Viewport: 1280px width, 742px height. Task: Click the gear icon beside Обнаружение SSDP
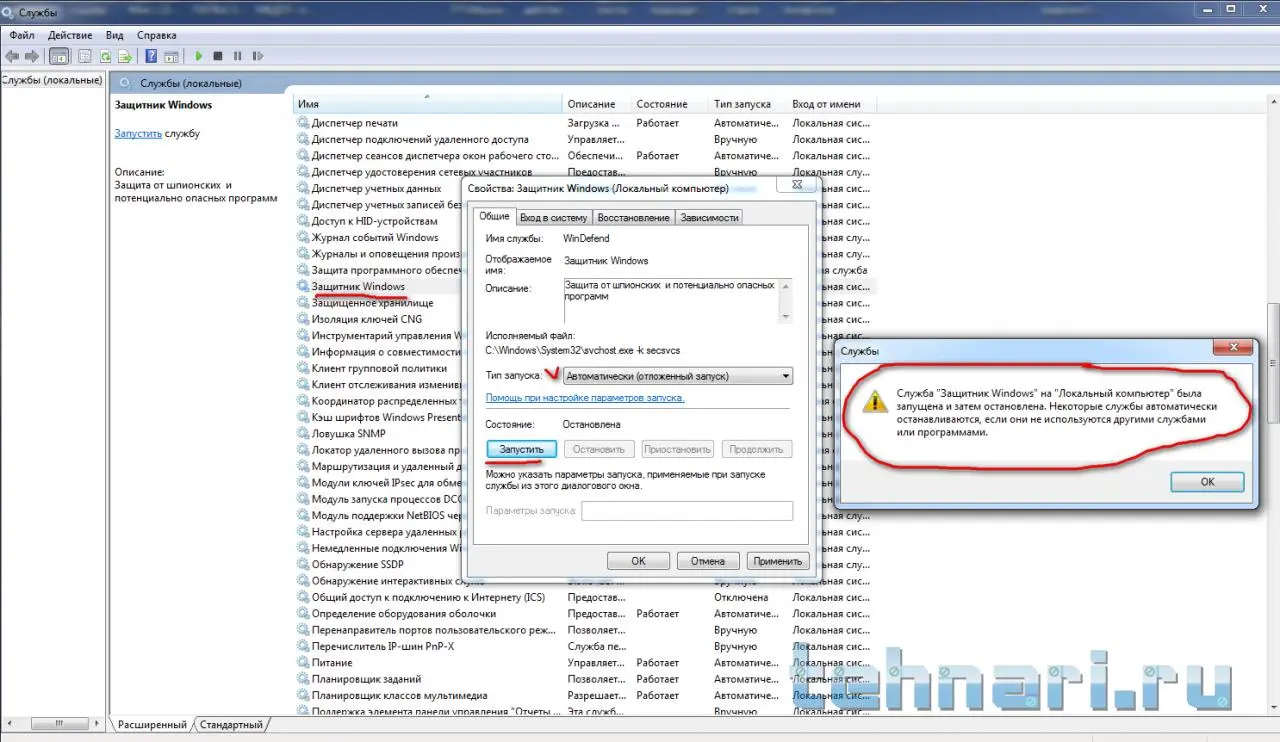pos(303,564)
